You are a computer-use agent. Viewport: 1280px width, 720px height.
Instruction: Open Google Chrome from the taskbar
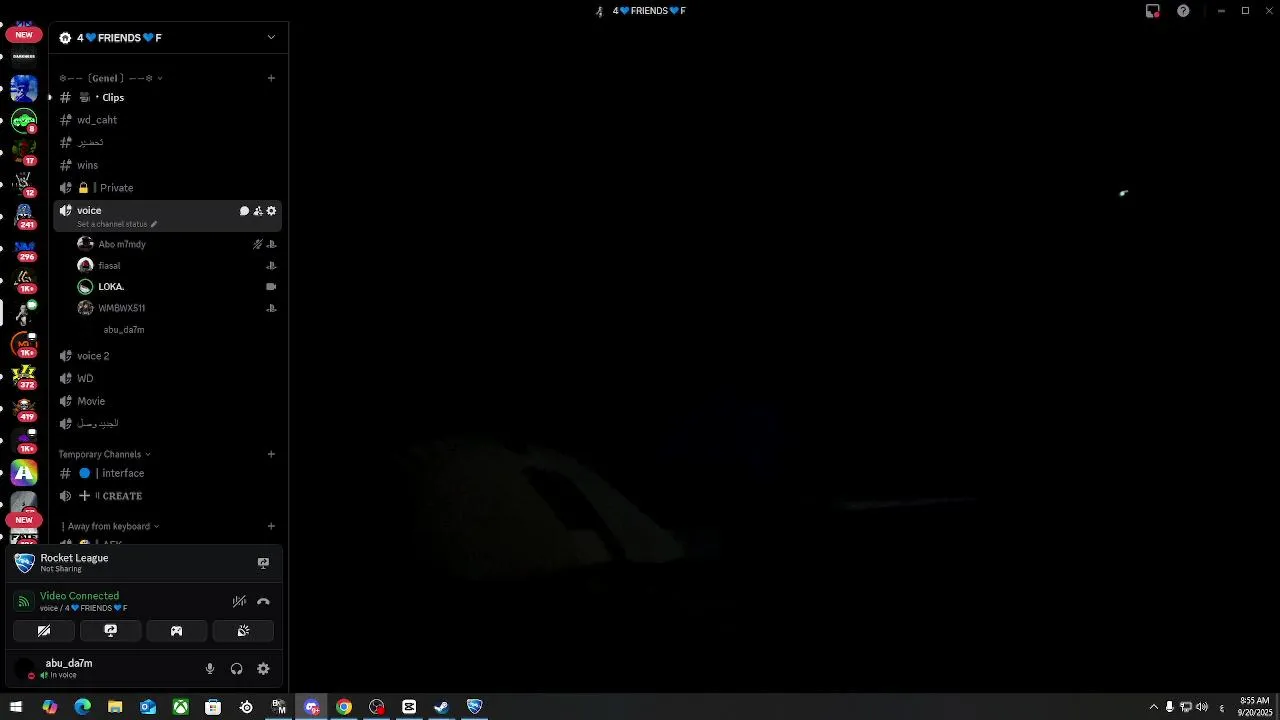tap(344, 707)
